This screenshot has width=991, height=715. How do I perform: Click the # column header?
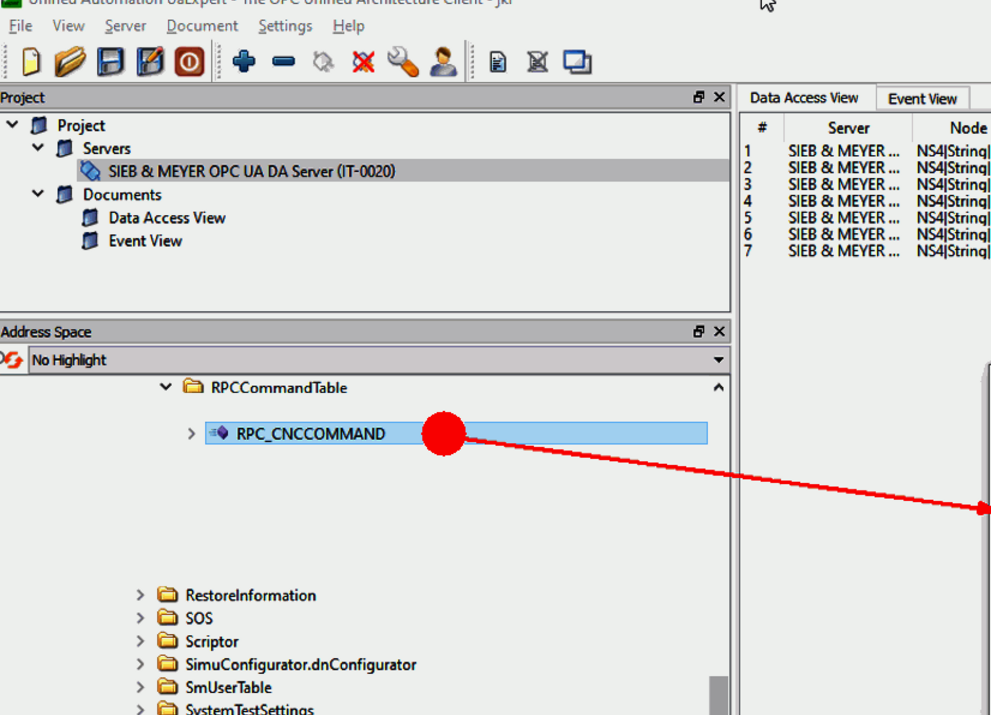coord(762,128)
